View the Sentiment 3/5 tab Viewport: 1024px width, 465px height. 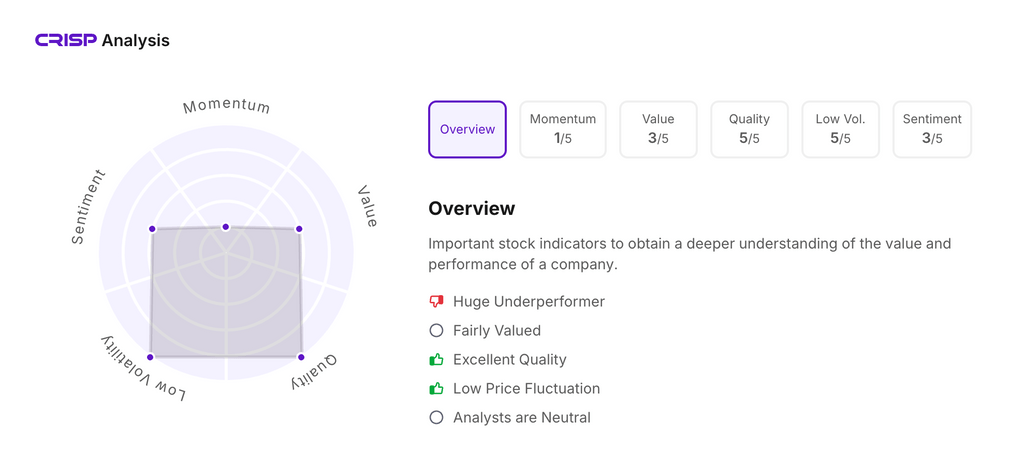[x=932, y=129]
